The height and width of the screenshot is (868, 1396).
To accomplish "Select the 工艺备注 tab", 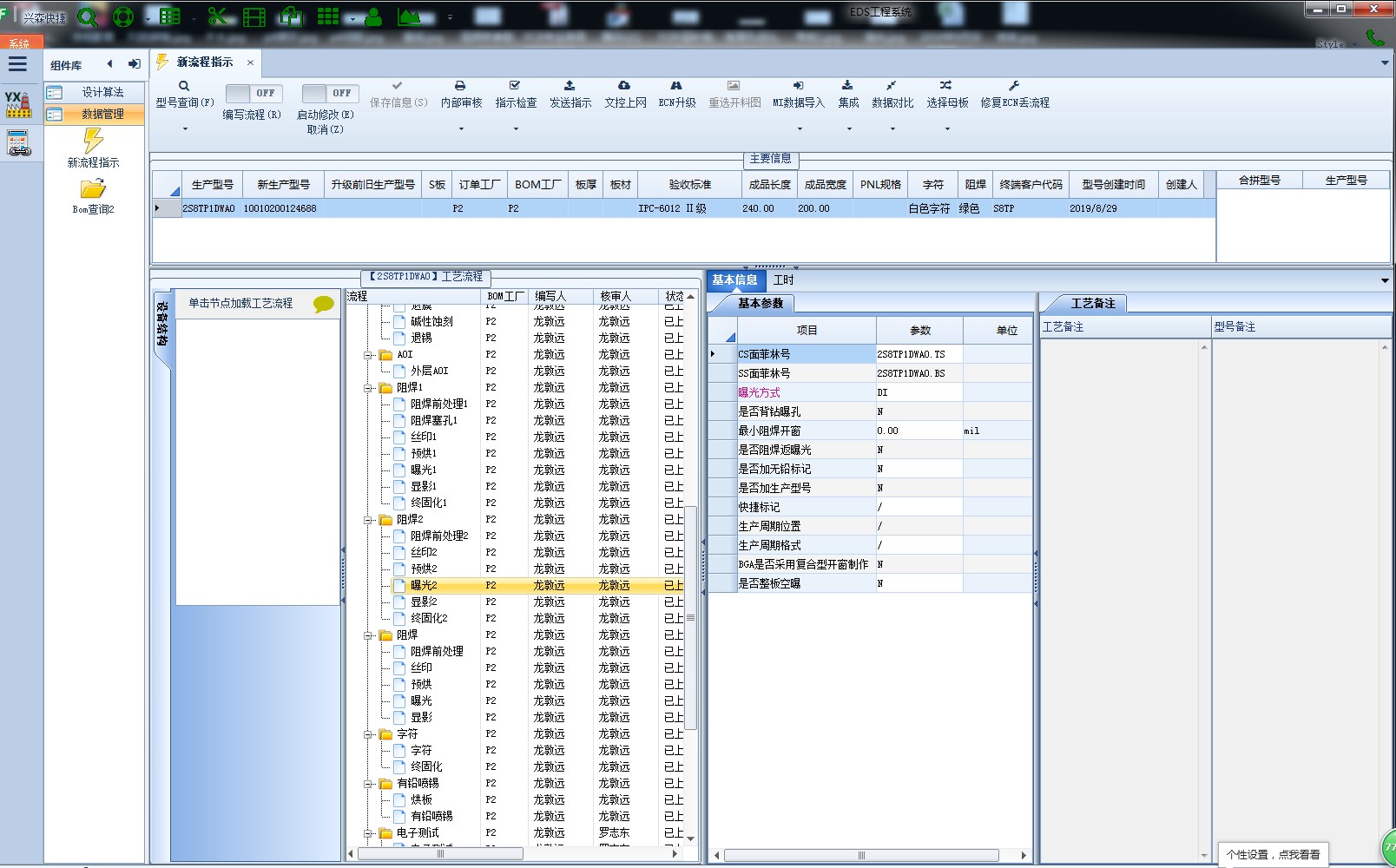I will pos(1093,303).
